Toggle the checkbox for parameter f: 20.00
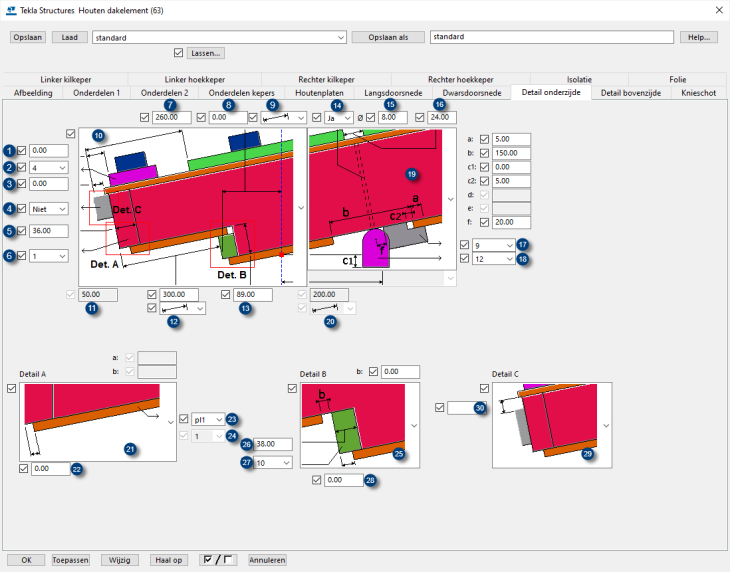Viewport: 730px width, 572px height. pos(484,222)
